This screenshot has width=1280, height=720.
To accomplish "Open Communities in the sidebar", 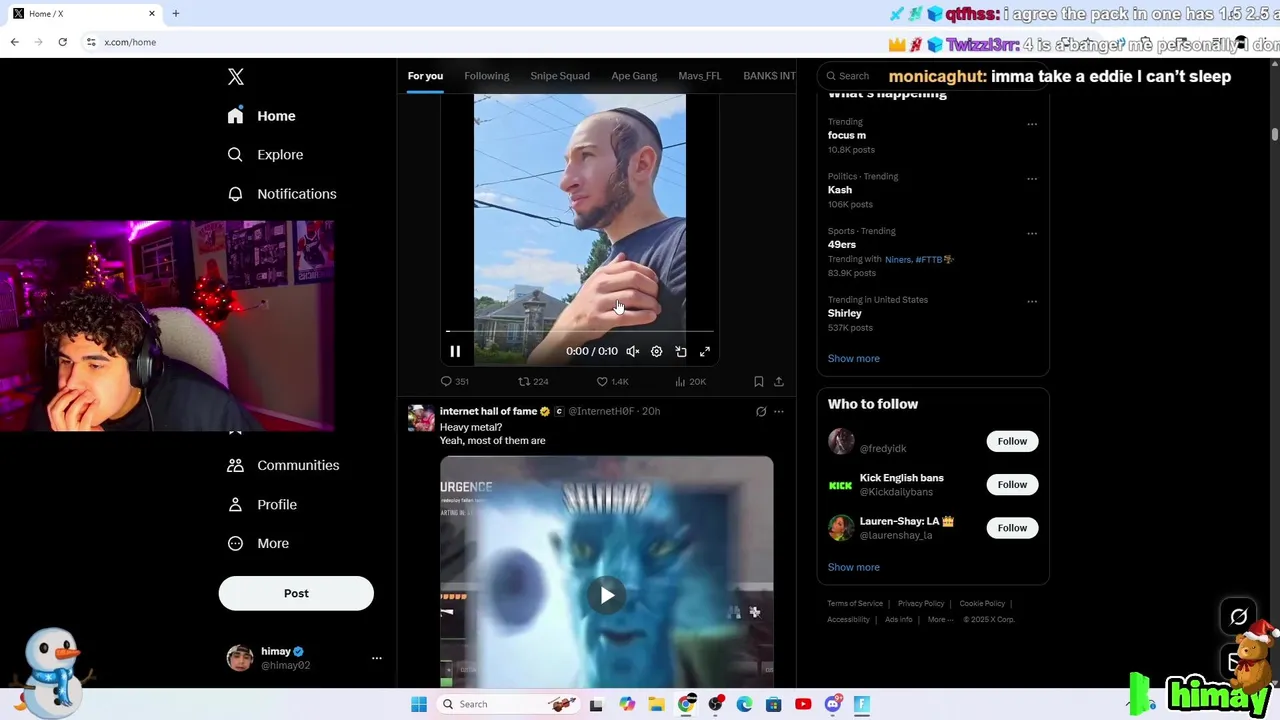I will pos(283,465).
